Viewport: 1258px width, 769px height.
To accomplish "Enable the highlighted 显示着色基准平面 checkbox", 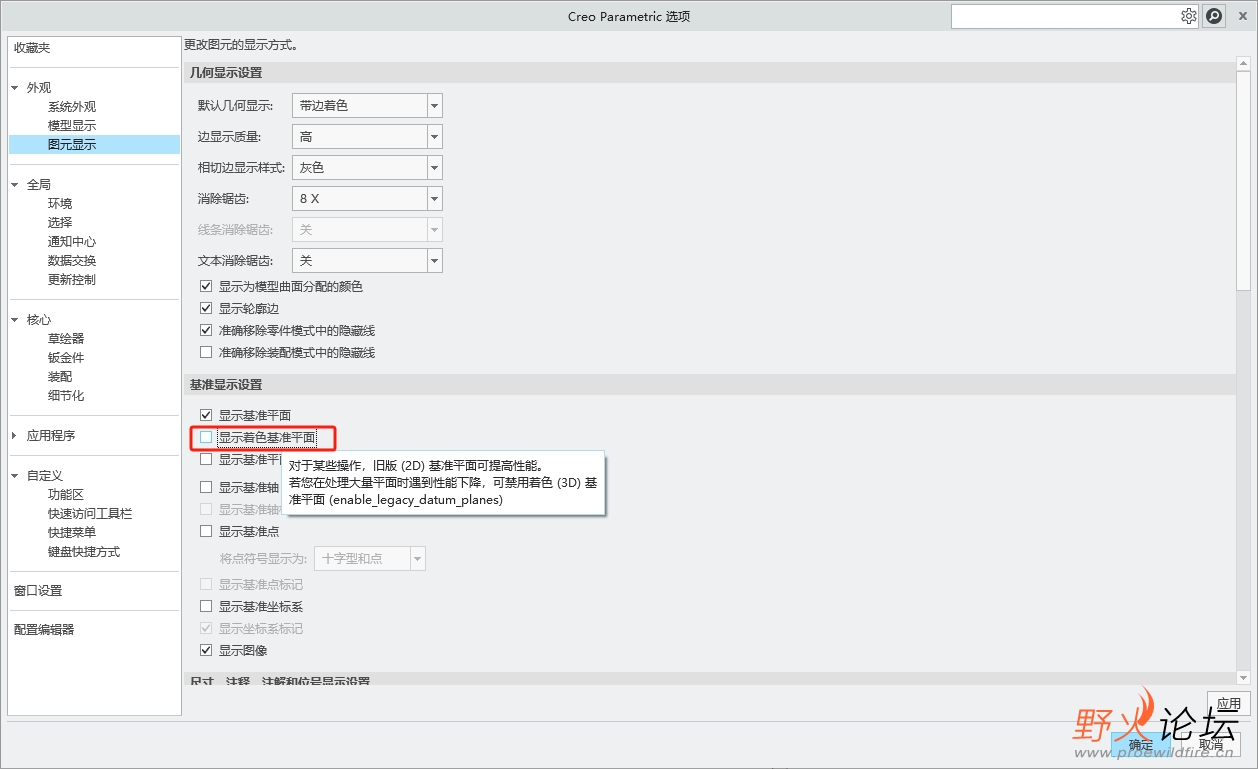I will coord(205,437).
